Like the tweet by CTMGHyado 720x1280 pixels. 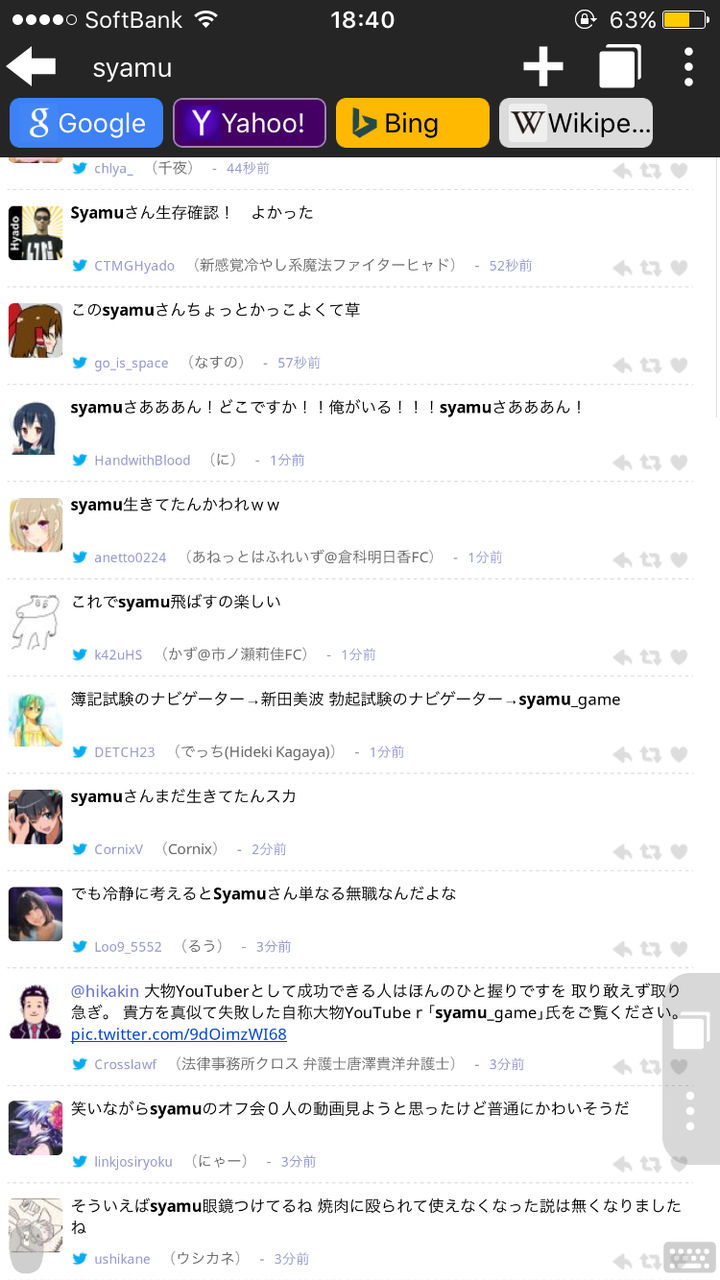point(679,268)
